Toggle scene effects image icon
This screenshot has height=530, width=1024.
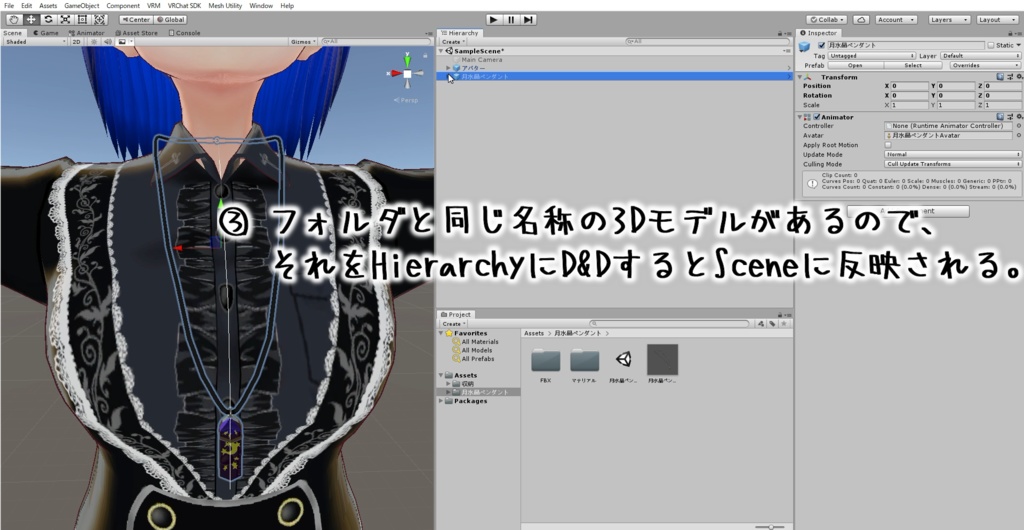pyautogui.click(x=122, y=41)
